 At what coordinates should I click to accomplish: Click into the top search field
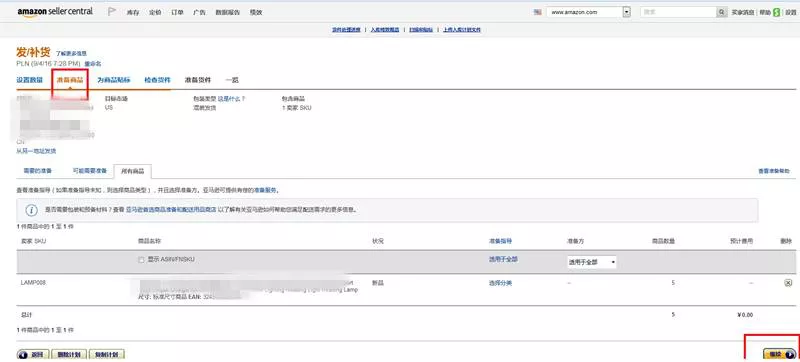678,12
